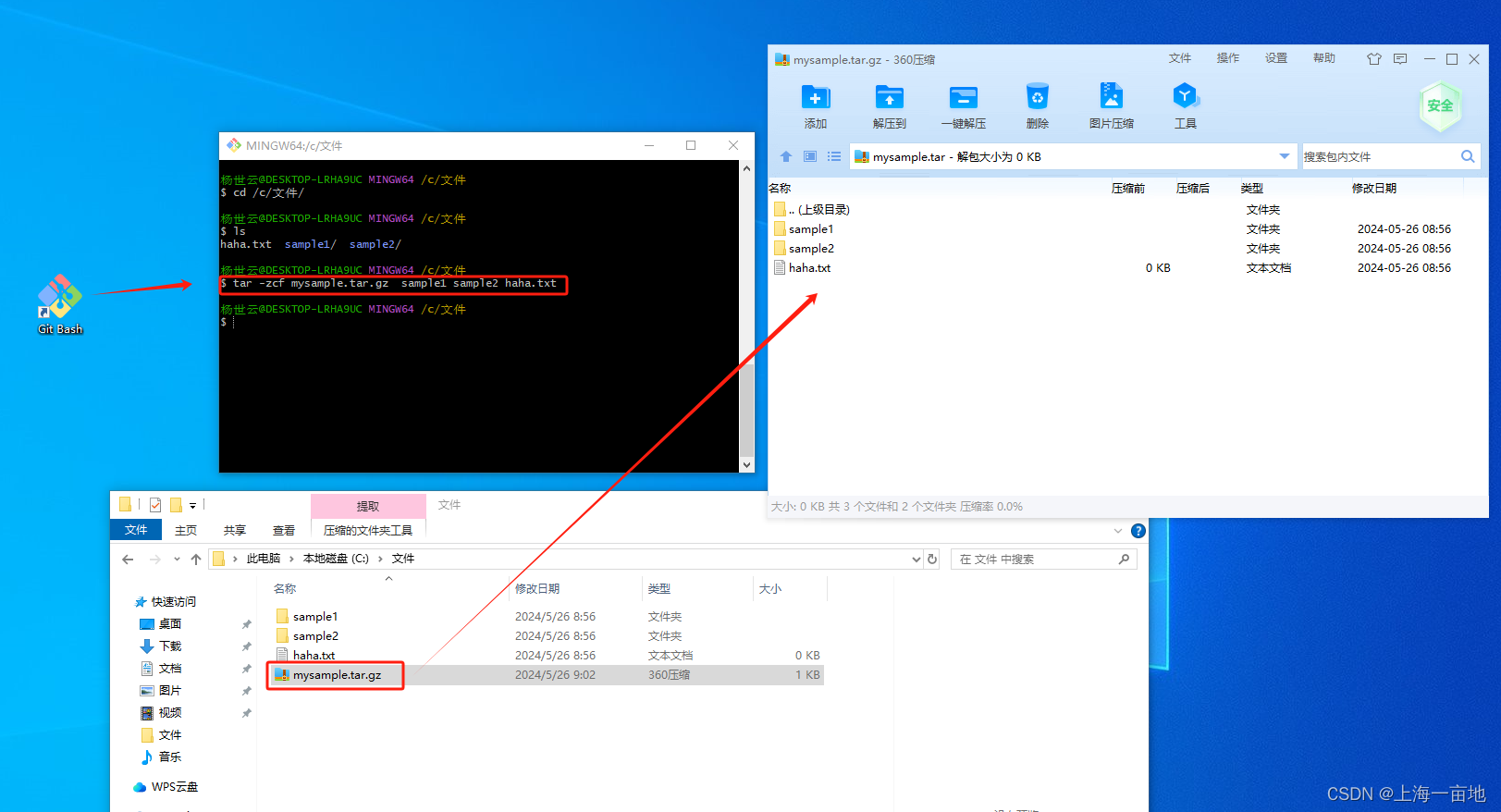This screenshot has width=1501, height=812.
Task: Open the 查看 tab in Explorer ribbon
Action: point(284,531)
